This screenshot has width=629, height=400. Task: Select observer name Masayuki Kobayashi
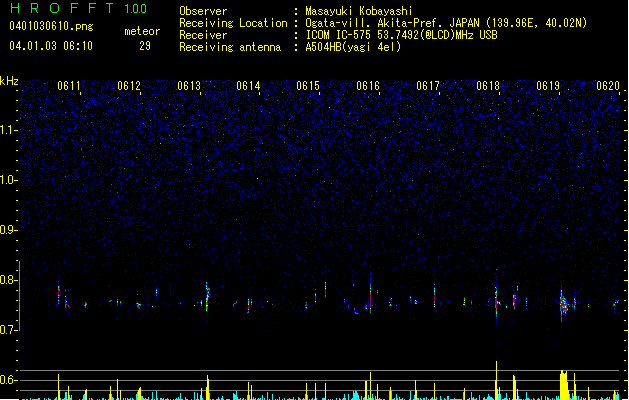coord(359,11)
